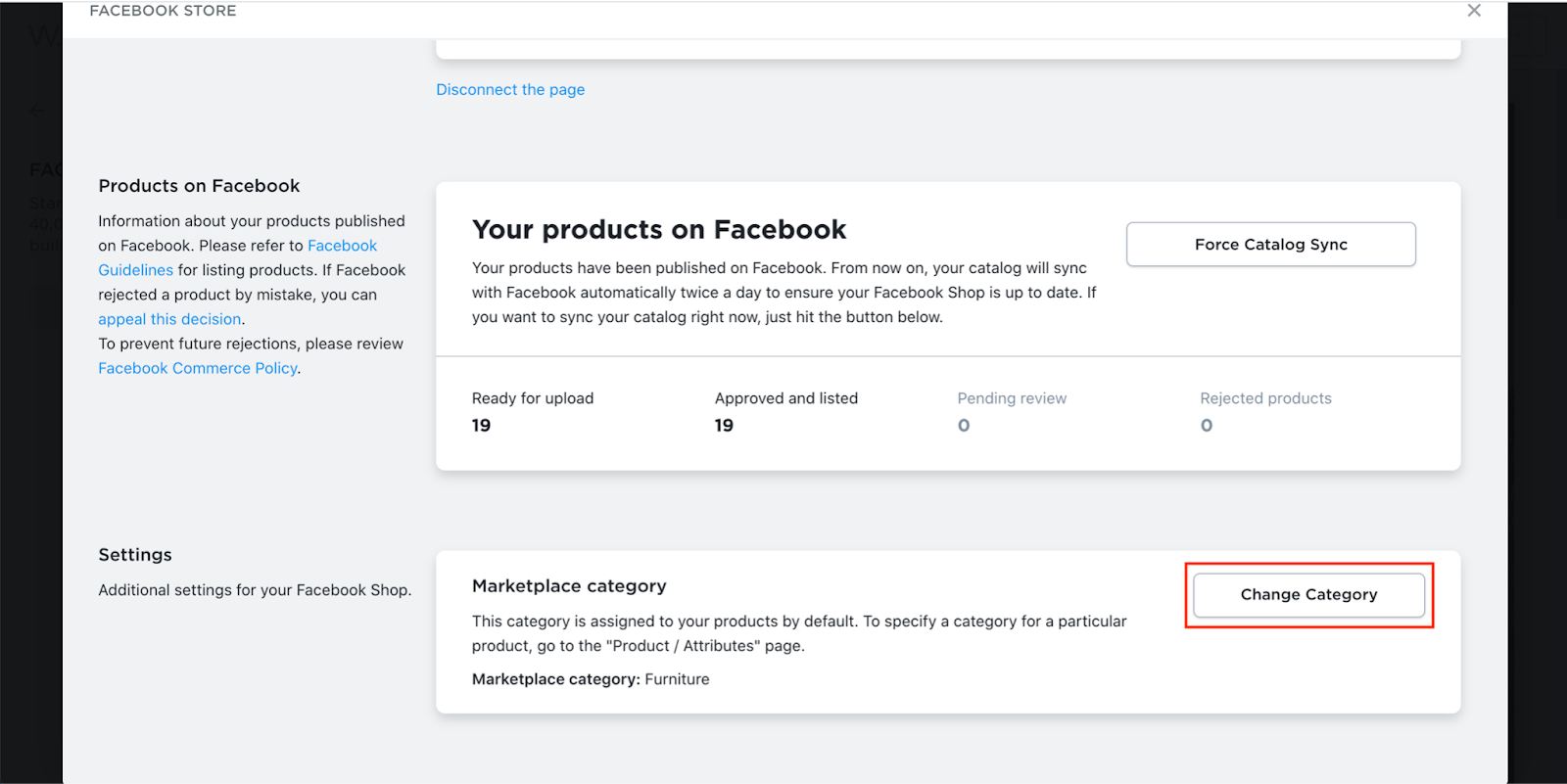Click the Ready for upload count

(481, 426)
